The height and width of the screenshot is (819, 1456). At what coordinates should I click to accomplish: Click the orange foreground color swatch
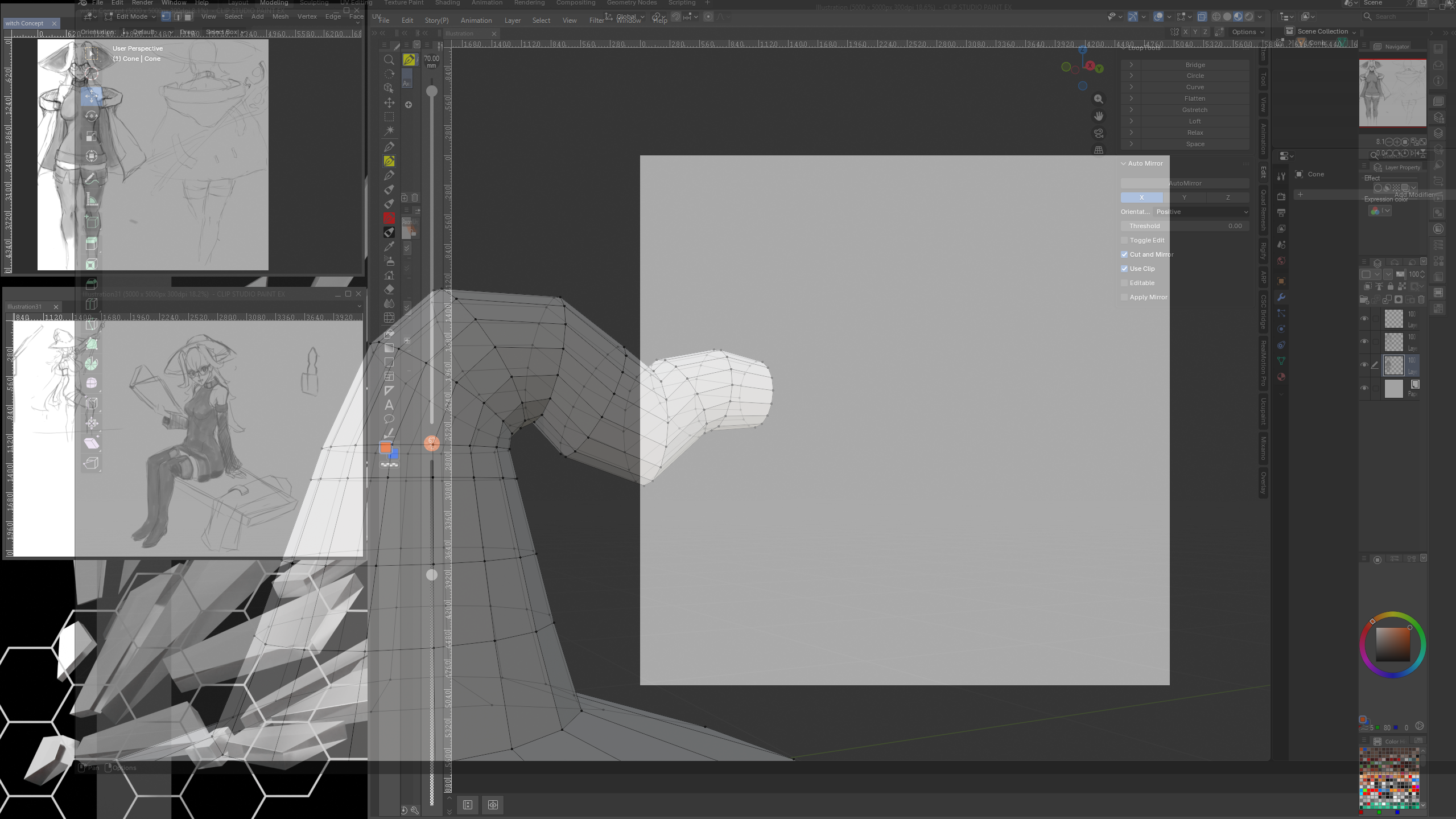pos(386,448)
